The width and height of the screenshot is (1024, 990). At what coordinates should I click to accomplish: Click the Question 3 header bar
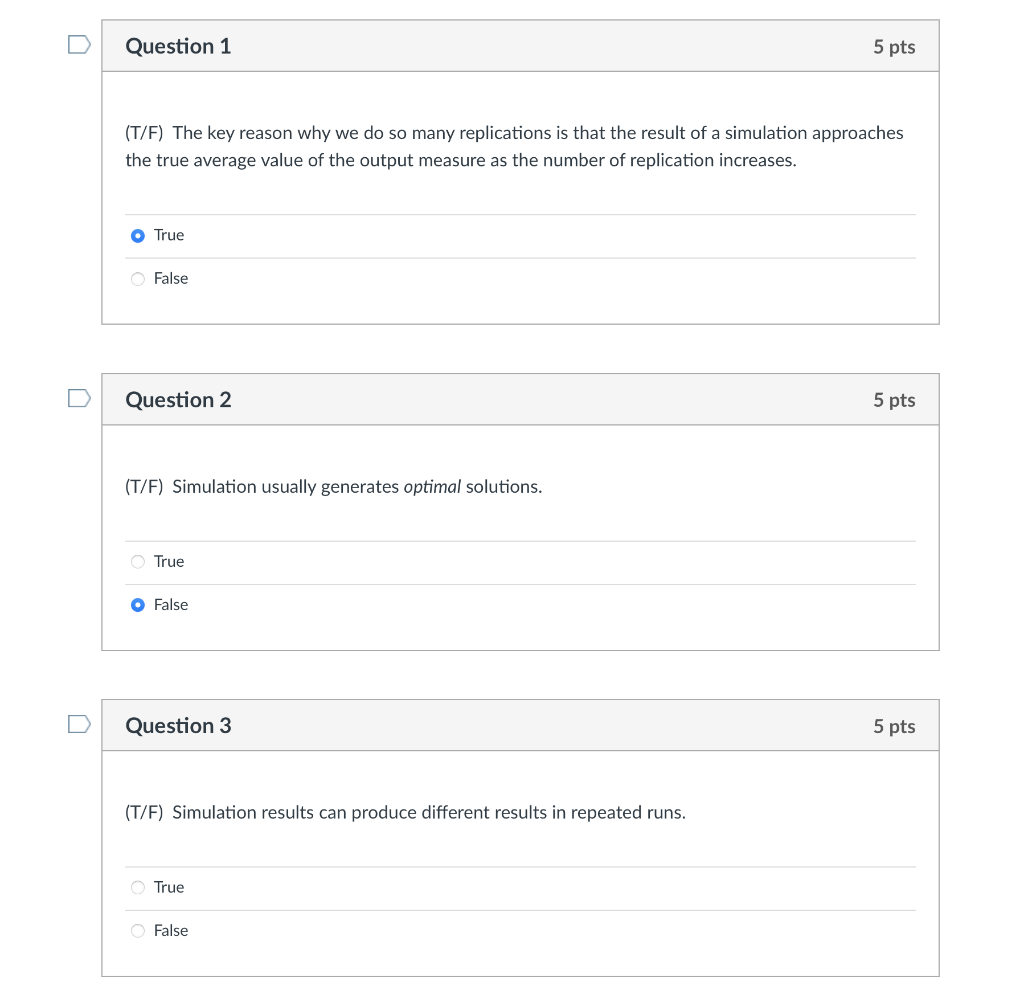178,725
